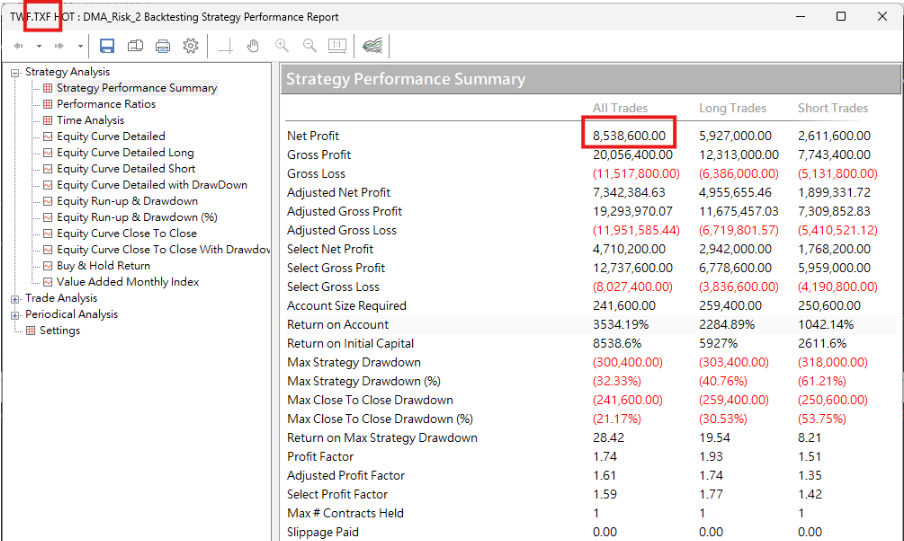Click the Short Trades column header
Viewport: 904px width, 541px height.
[x=833, y=108]
